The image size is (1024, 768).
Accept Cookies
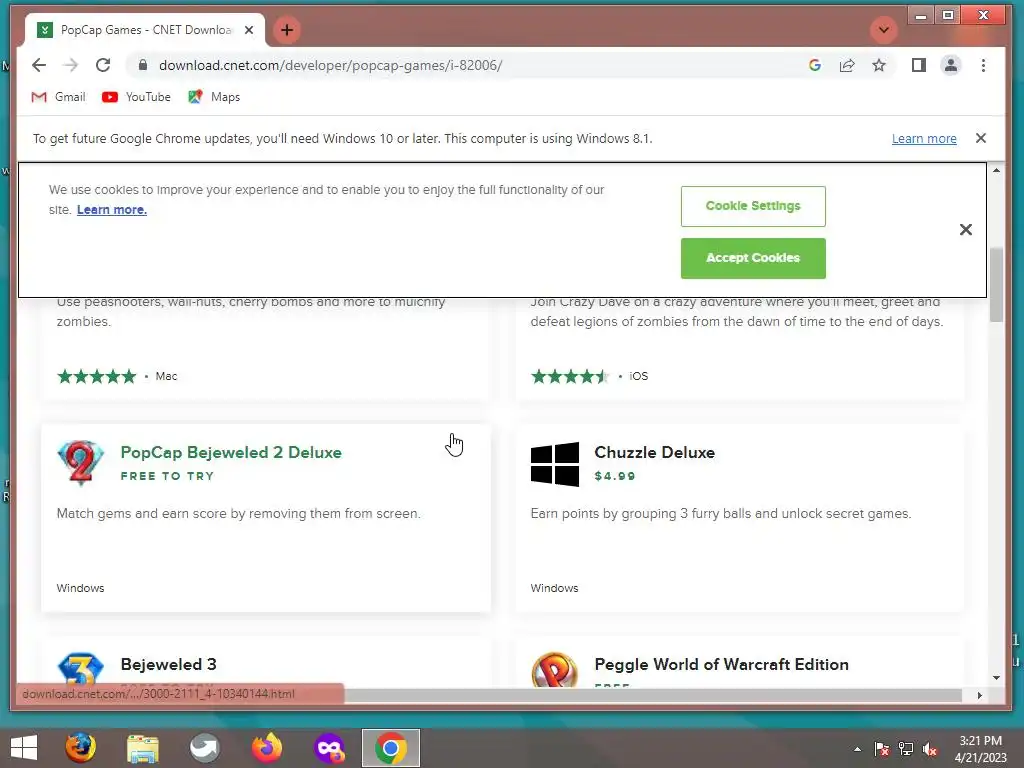753,258
